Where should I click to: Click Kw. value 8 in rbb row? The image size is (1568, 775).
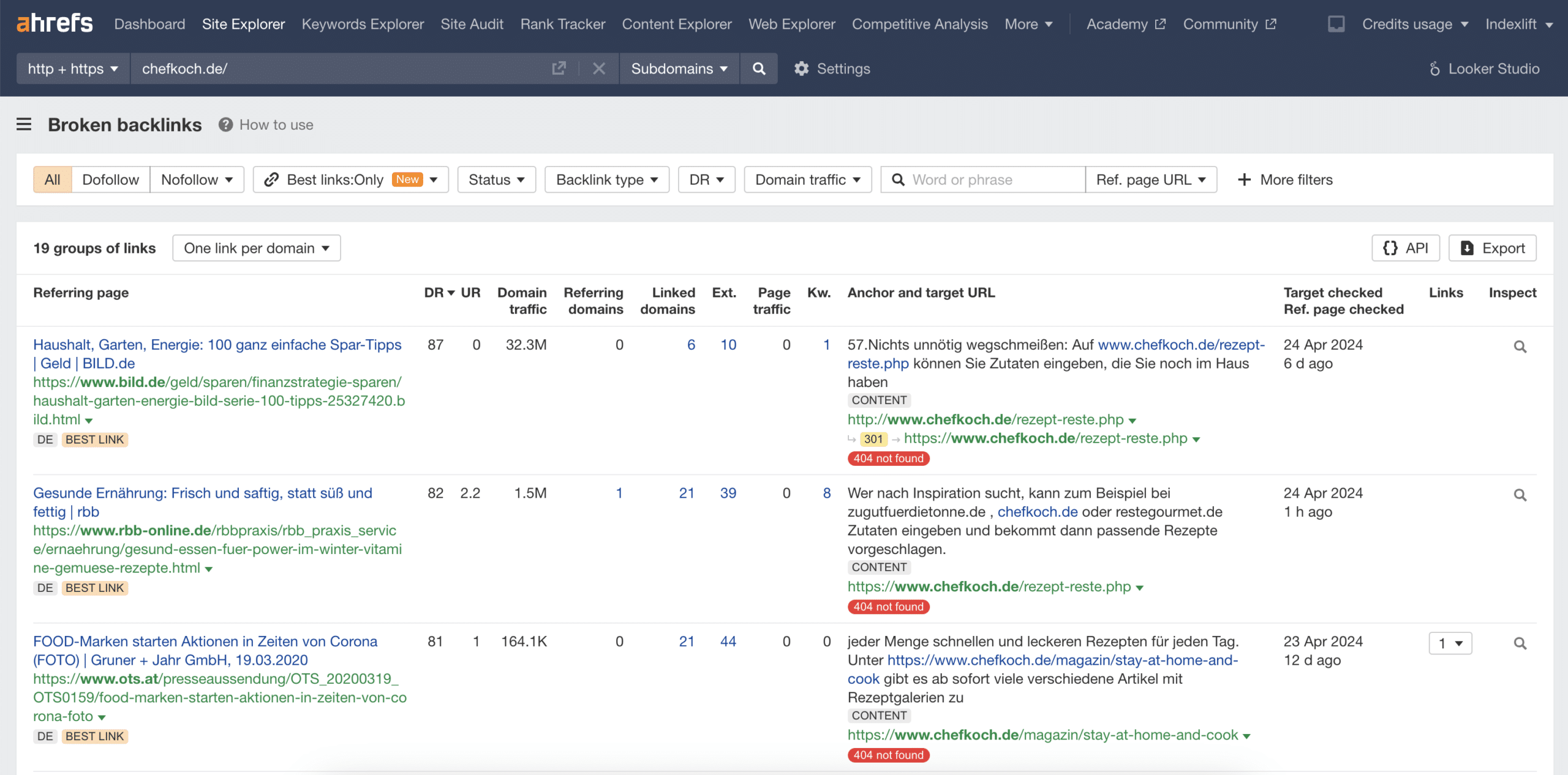click(x=827, y=493)
